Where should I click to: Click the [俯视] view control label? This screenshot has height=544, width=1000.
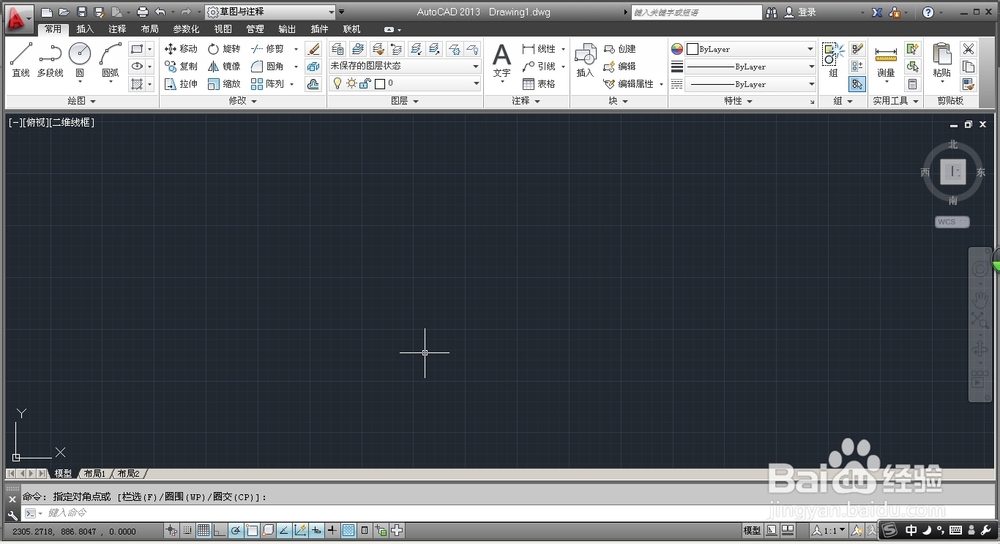[35, 122]
